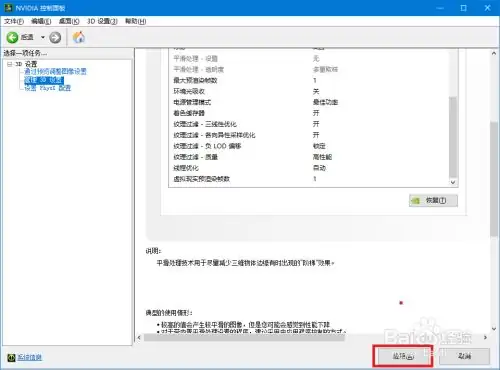
Task: Click the horizontal scrollbar thumb at page bottom
Action: [244, 338]
